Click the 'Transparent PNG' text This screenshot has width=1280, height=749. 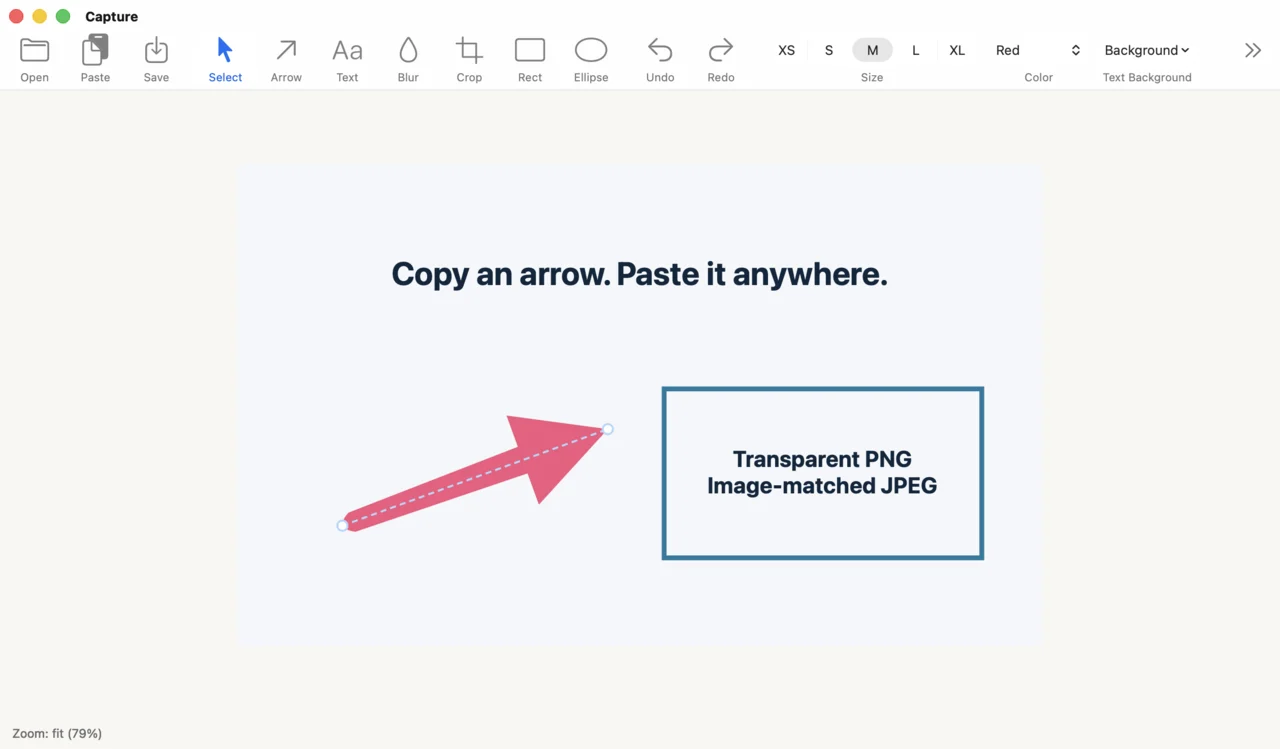(822, 459)
